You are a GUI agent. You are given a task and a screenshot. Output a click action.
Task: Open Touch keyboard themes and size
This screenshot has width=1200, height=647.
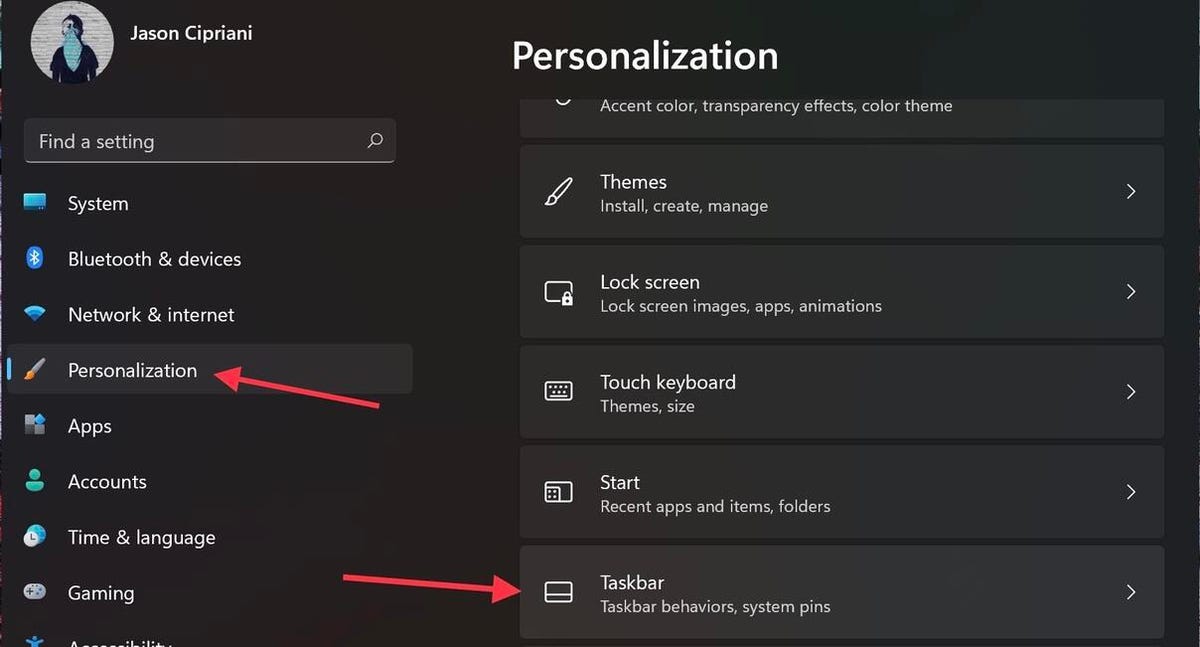[x=842, y=392]
